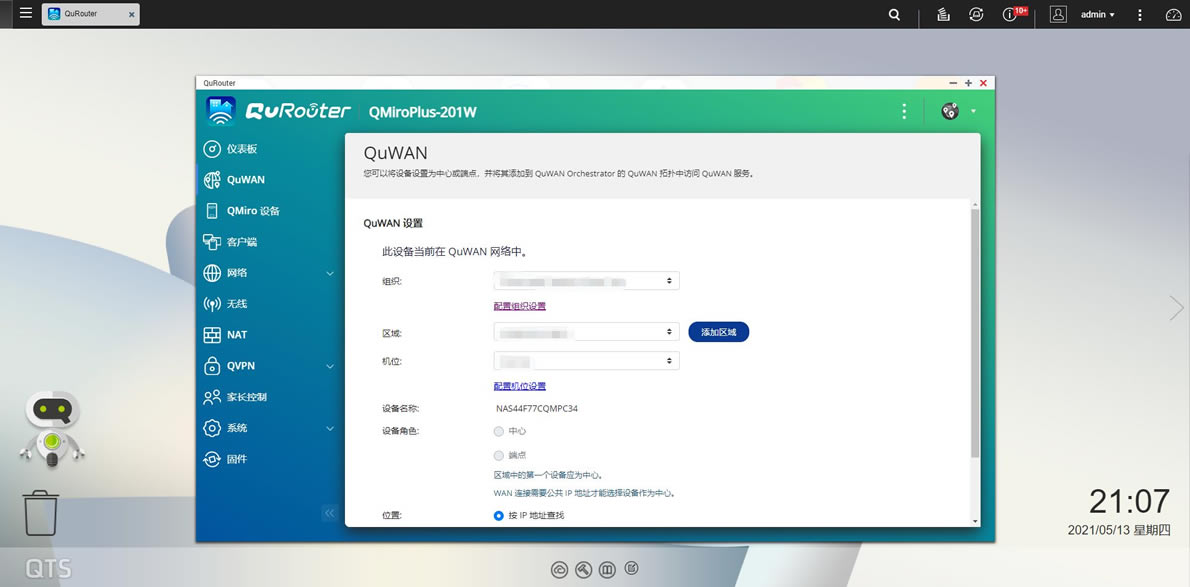Open the 组织 organization dropdown
Screen dimensions: 1190x587
click(586, 281)
